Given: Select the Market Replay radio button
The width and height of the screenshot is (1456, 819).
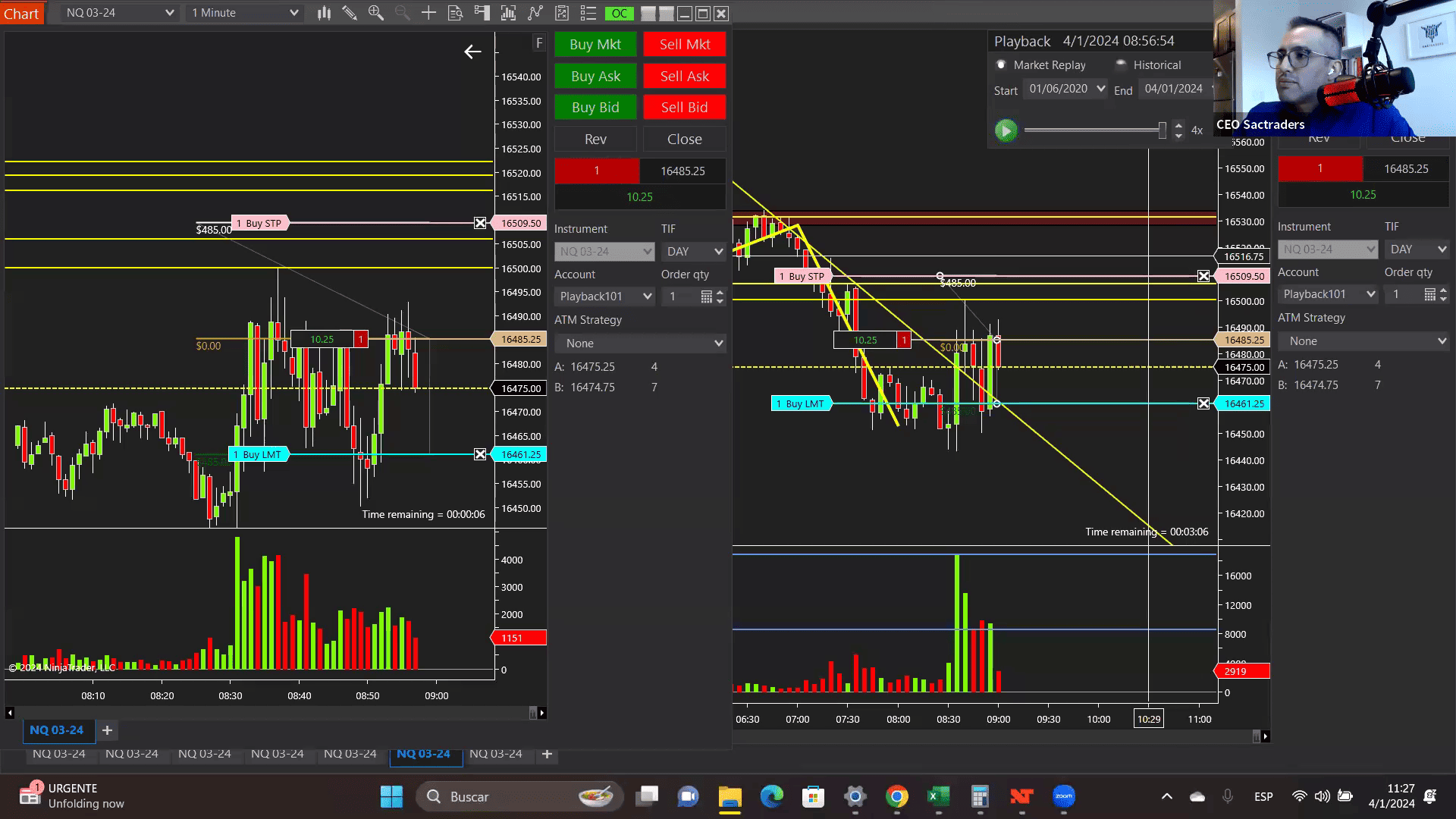Looking at the screenshot, I should coord(1001,65).
